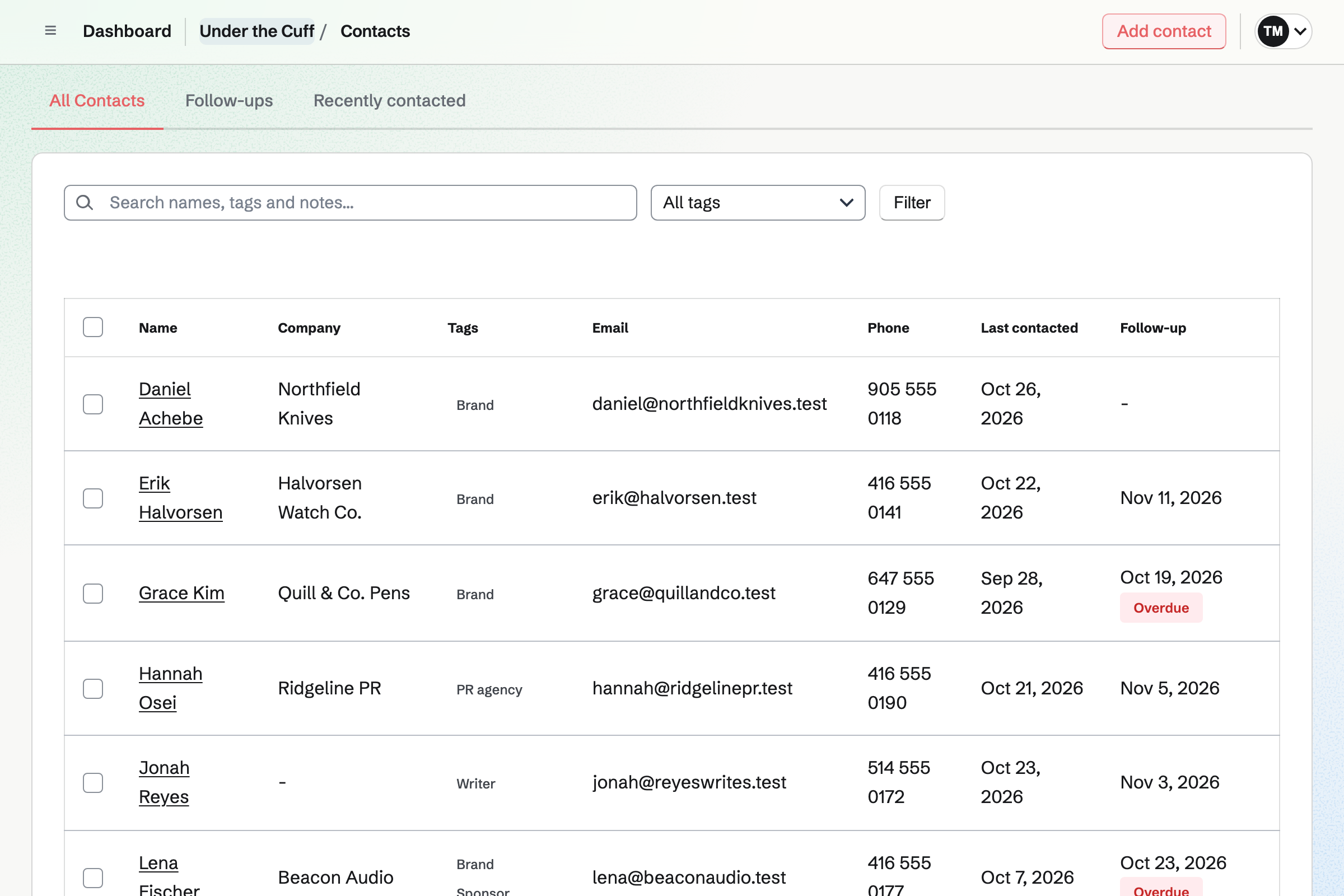Open Erik Halvorsen's contact page
The image size is (1344, 896).
click(180, 498)
